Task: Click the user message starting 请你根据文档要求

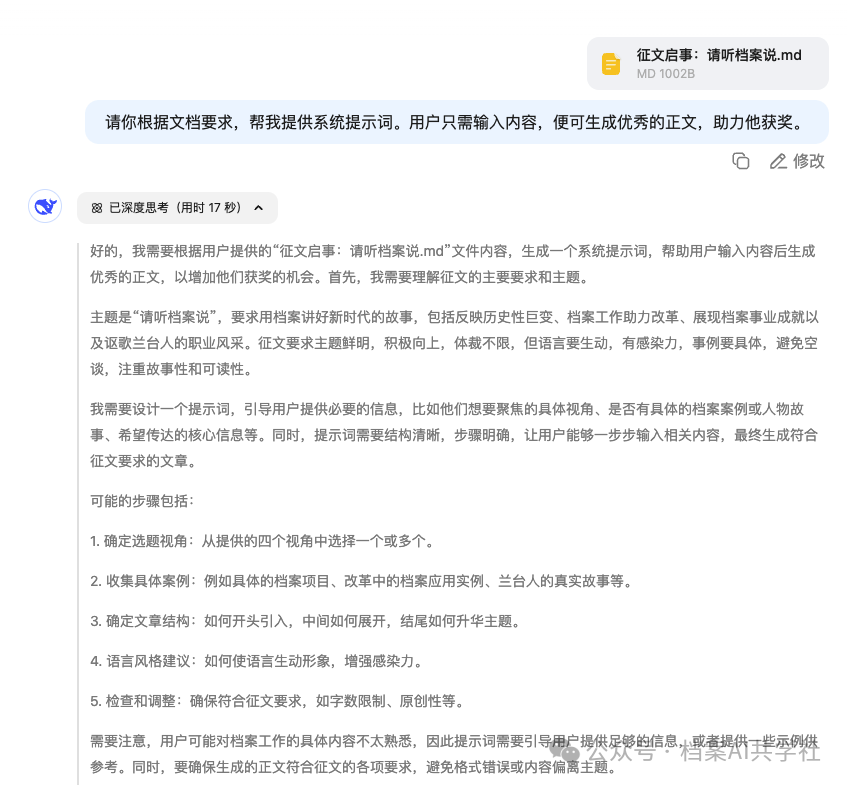Action: click(x=456, y=122)
